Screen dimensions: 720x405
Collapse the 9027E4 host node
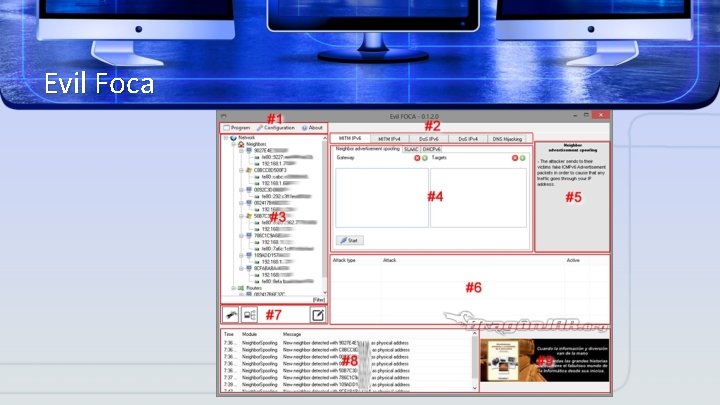pos(241,151)
